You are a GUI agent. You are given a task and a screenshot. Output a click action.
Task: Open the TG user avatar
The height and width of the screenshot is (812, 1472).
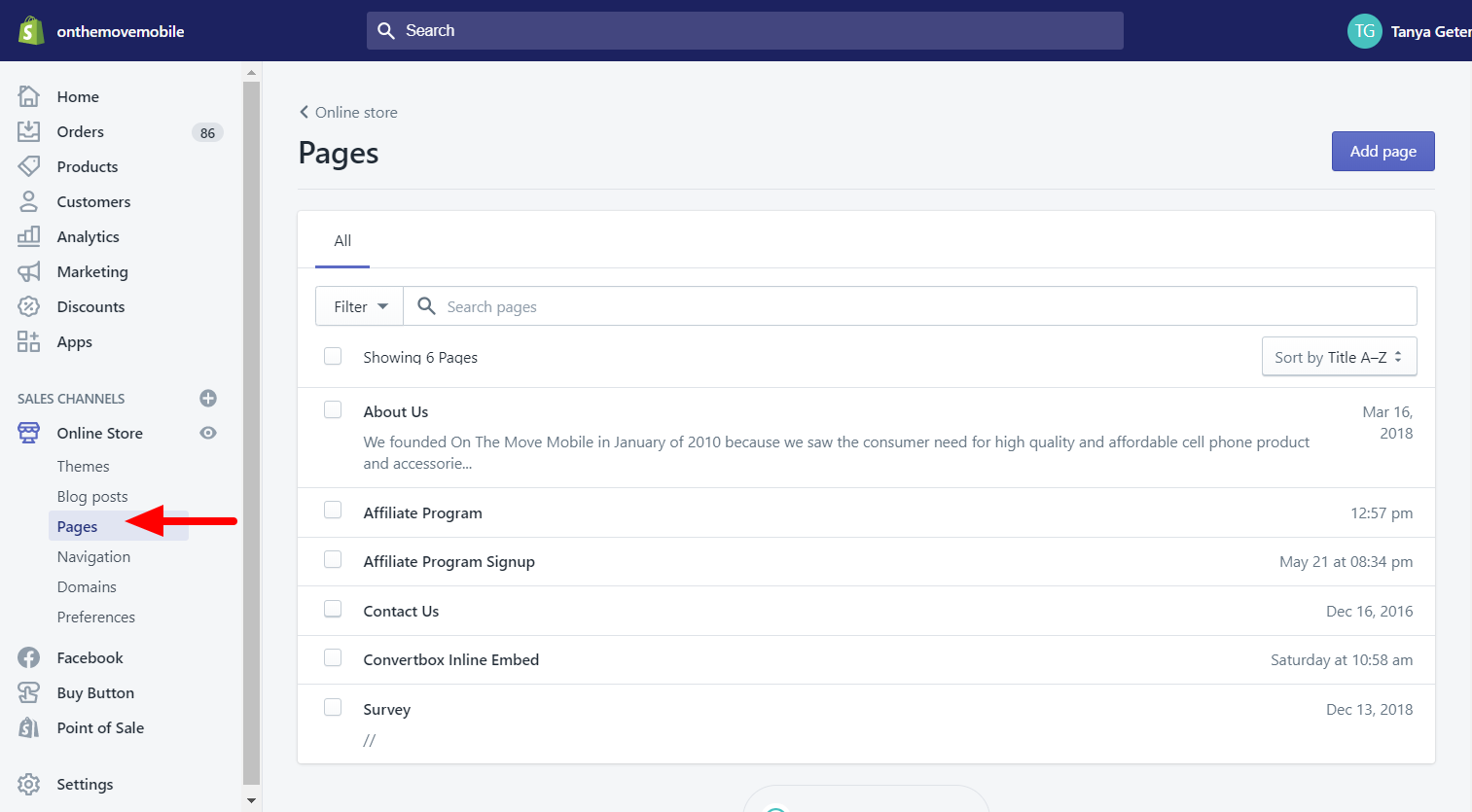(1365, 31)
